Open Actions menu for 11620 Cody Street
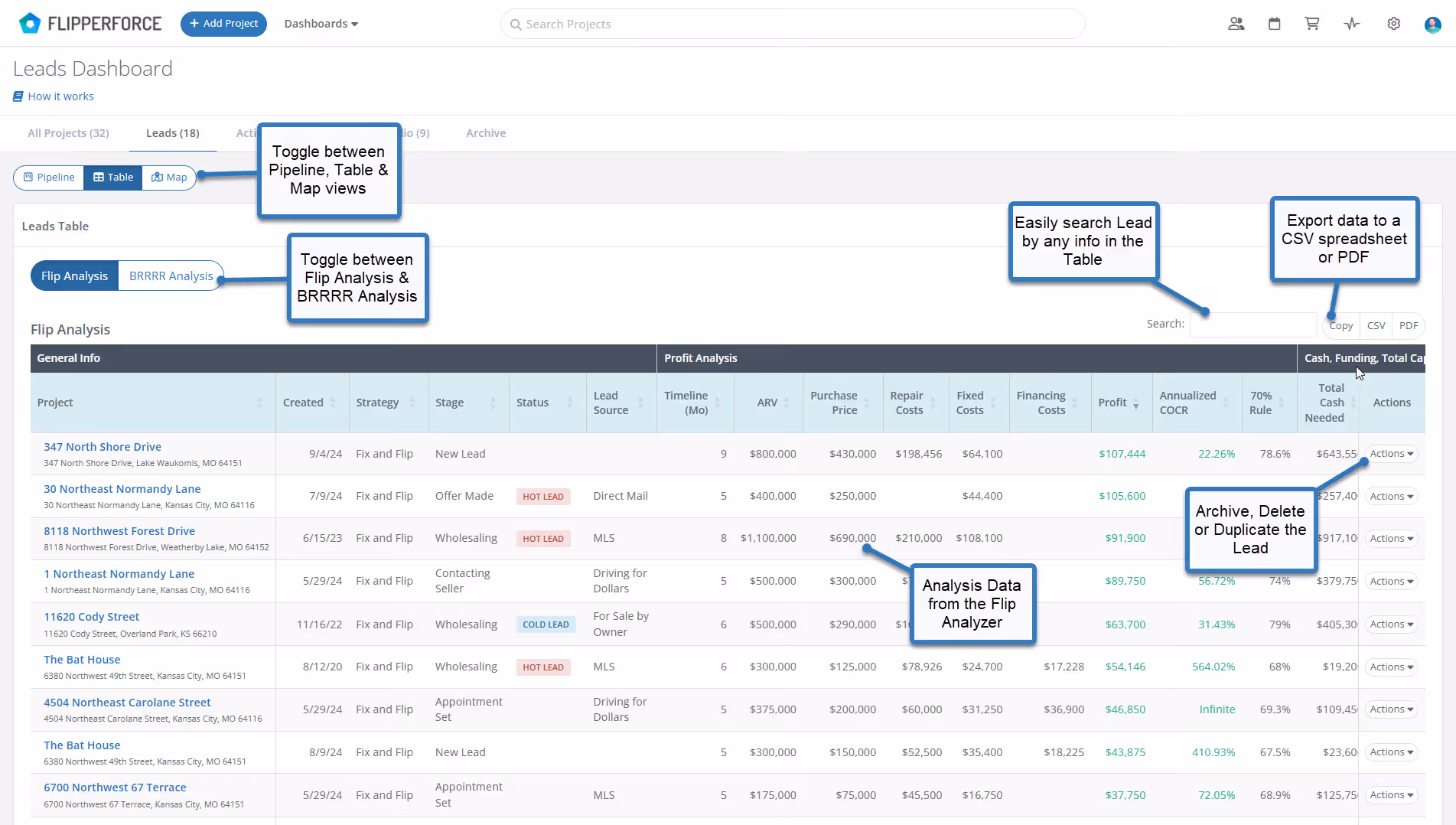The width and height of the screenshot is (1456, 825). (1391, 624)
